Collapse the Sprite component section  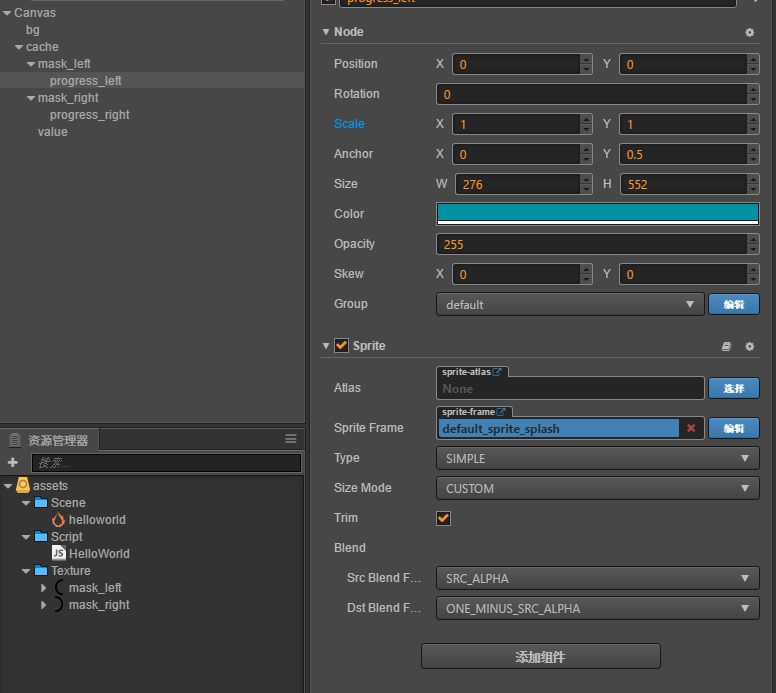pos(326,346)
